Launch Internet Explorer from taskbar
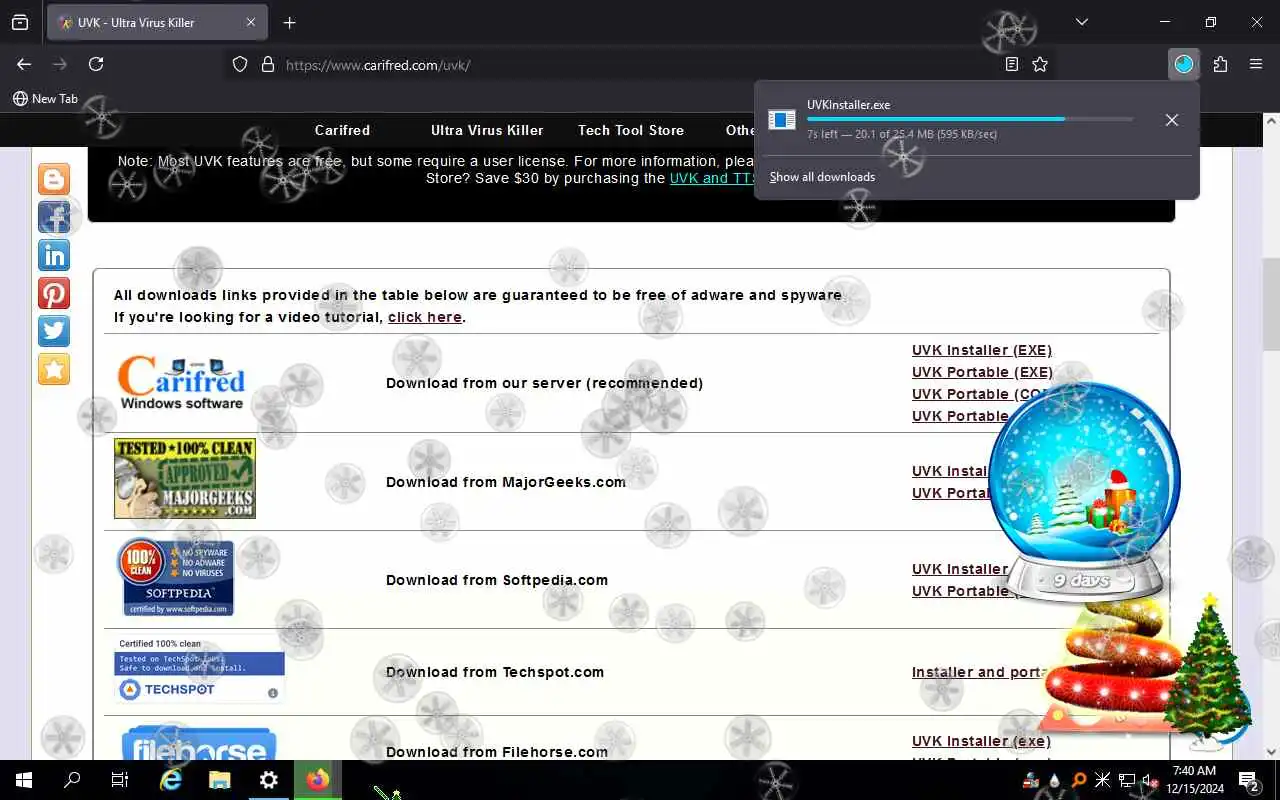The height and width of the screenshot is (800, 1280). [x=171, y=780]
